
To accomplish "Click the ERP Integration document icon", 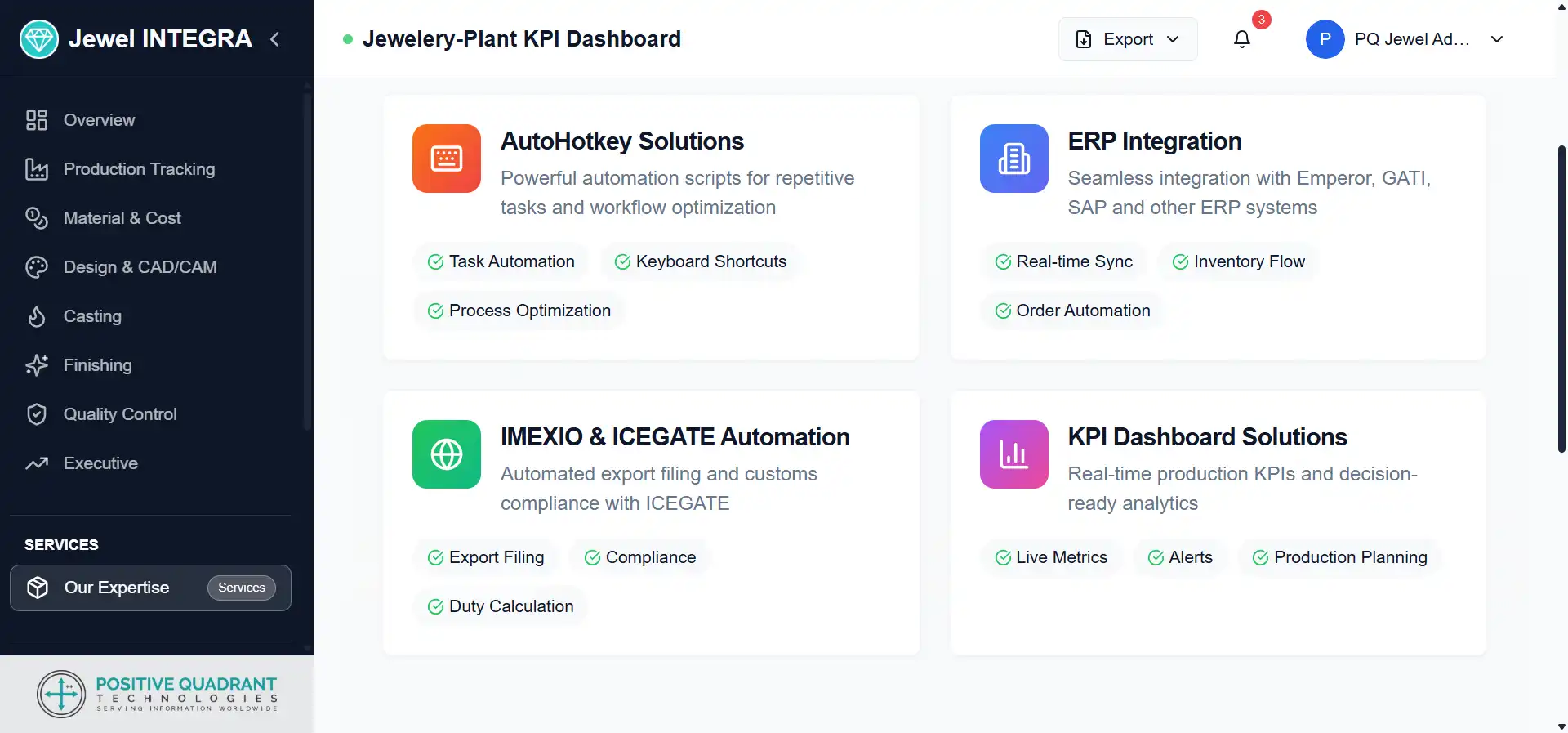I will pos(1014,159).
